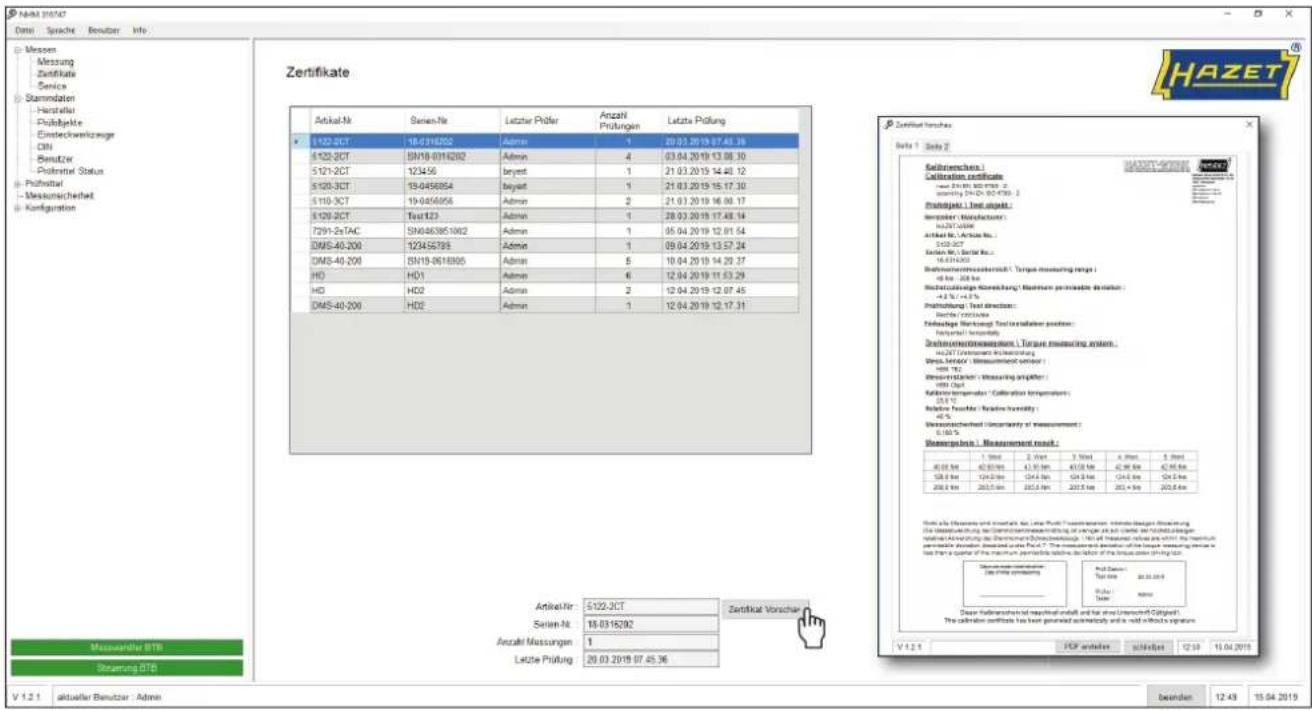Viewport: 1312px width, 710px height.
Task: Select Service in the navigation tree
Action: point(52,86)
